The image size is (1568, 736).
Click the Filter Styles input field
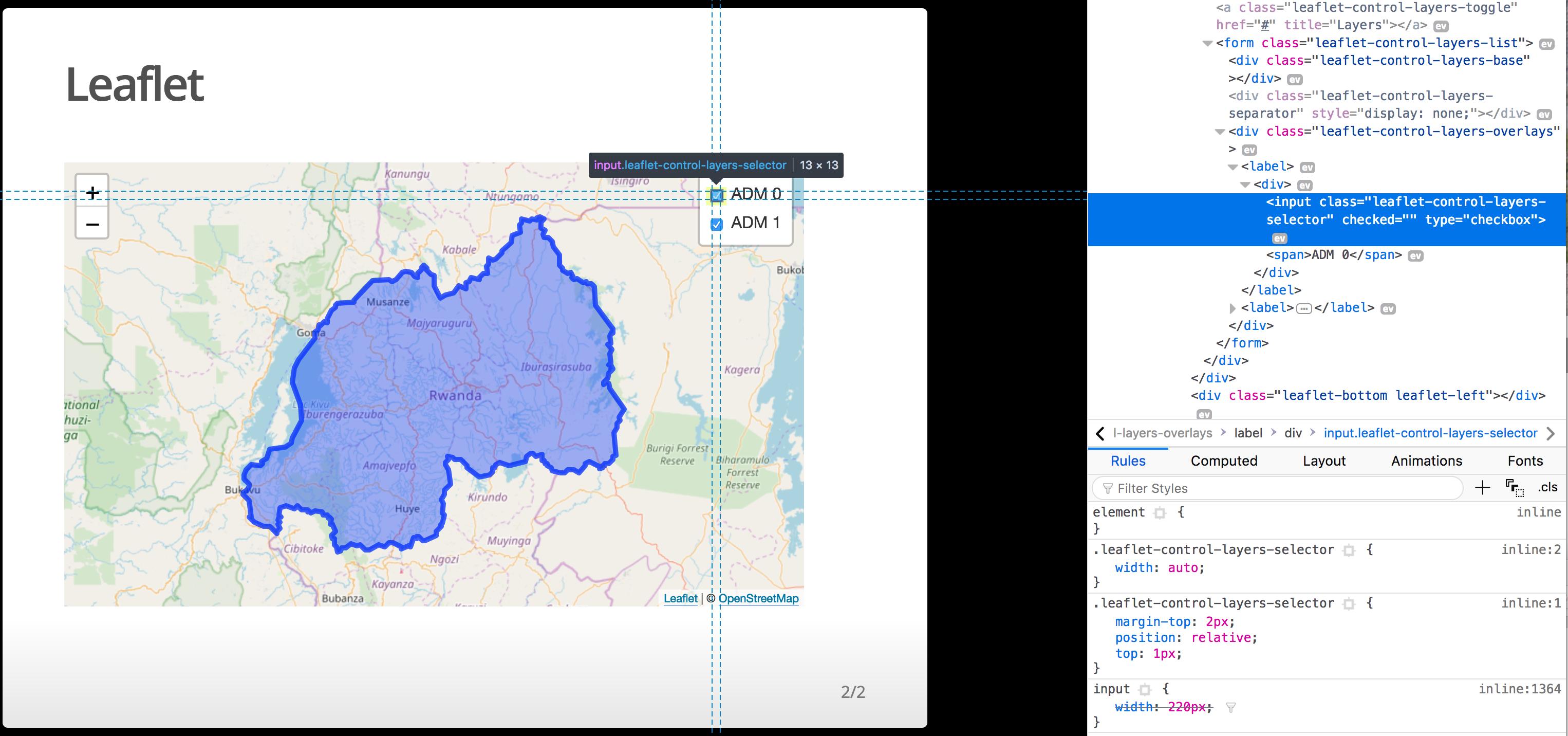click(1278, 488)
